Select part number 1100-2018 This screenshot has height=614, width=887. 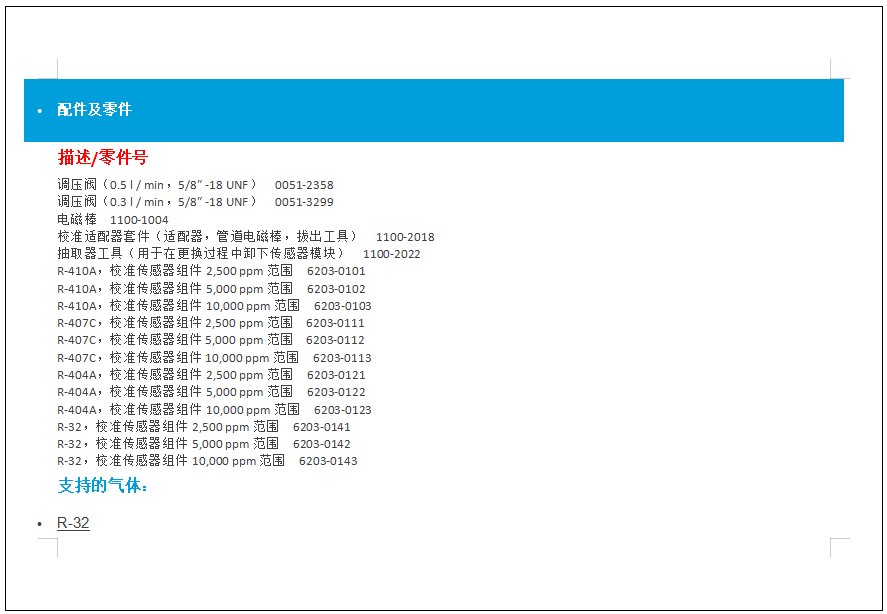coord(405,237)
